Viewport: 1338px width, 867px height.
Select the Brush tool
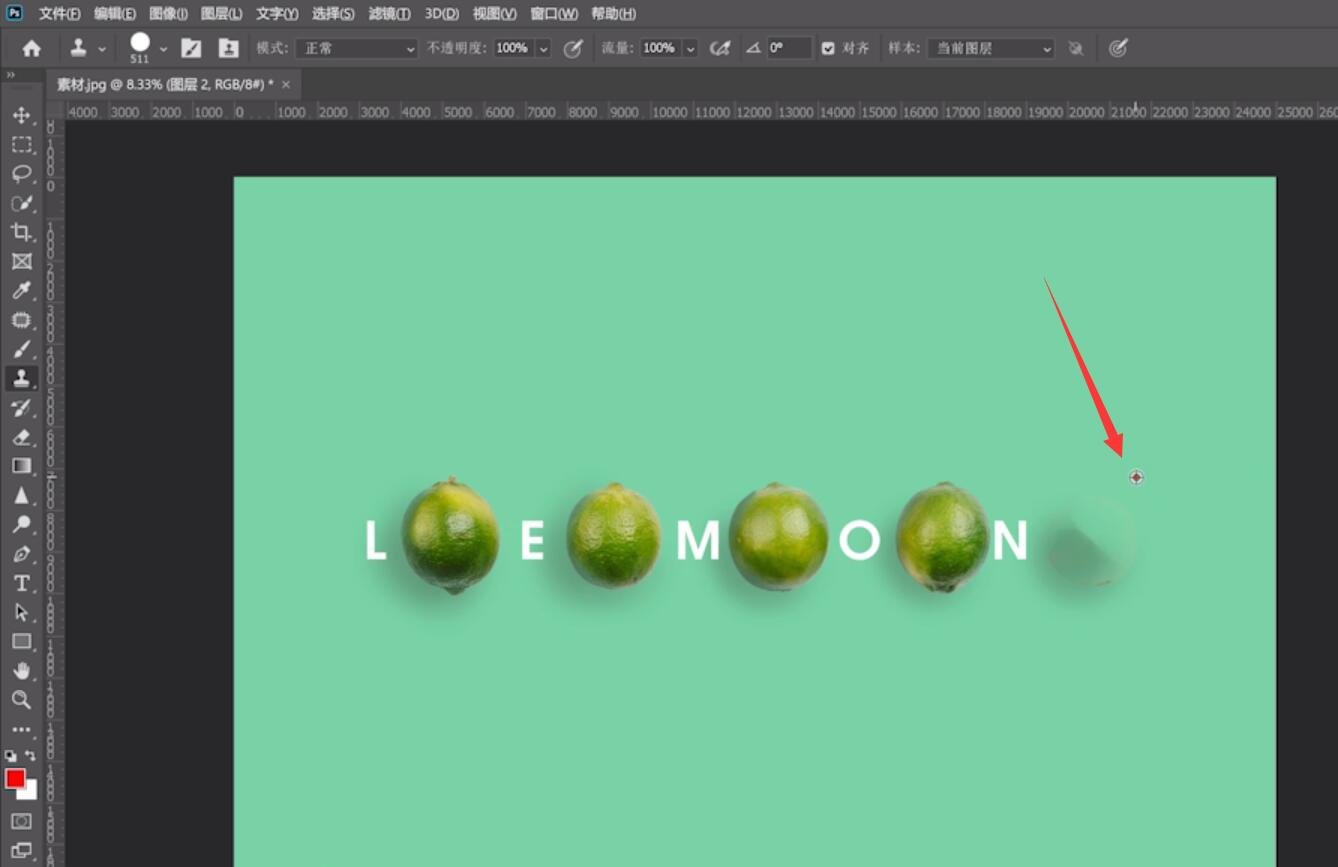pyautogui.click(x=21, y=349)
